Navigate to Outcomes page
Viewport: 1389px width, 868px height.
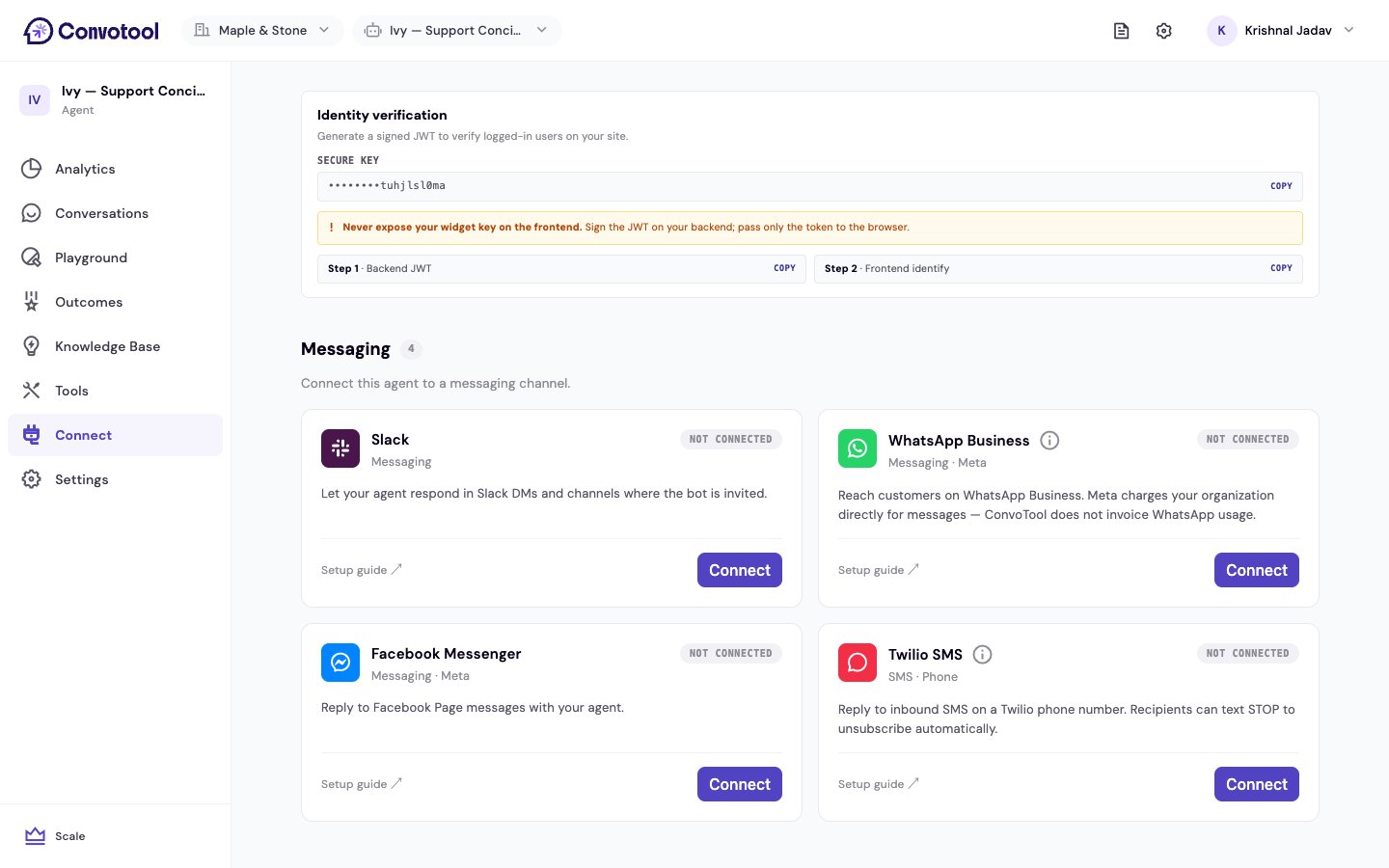click(x=115, y=302)
